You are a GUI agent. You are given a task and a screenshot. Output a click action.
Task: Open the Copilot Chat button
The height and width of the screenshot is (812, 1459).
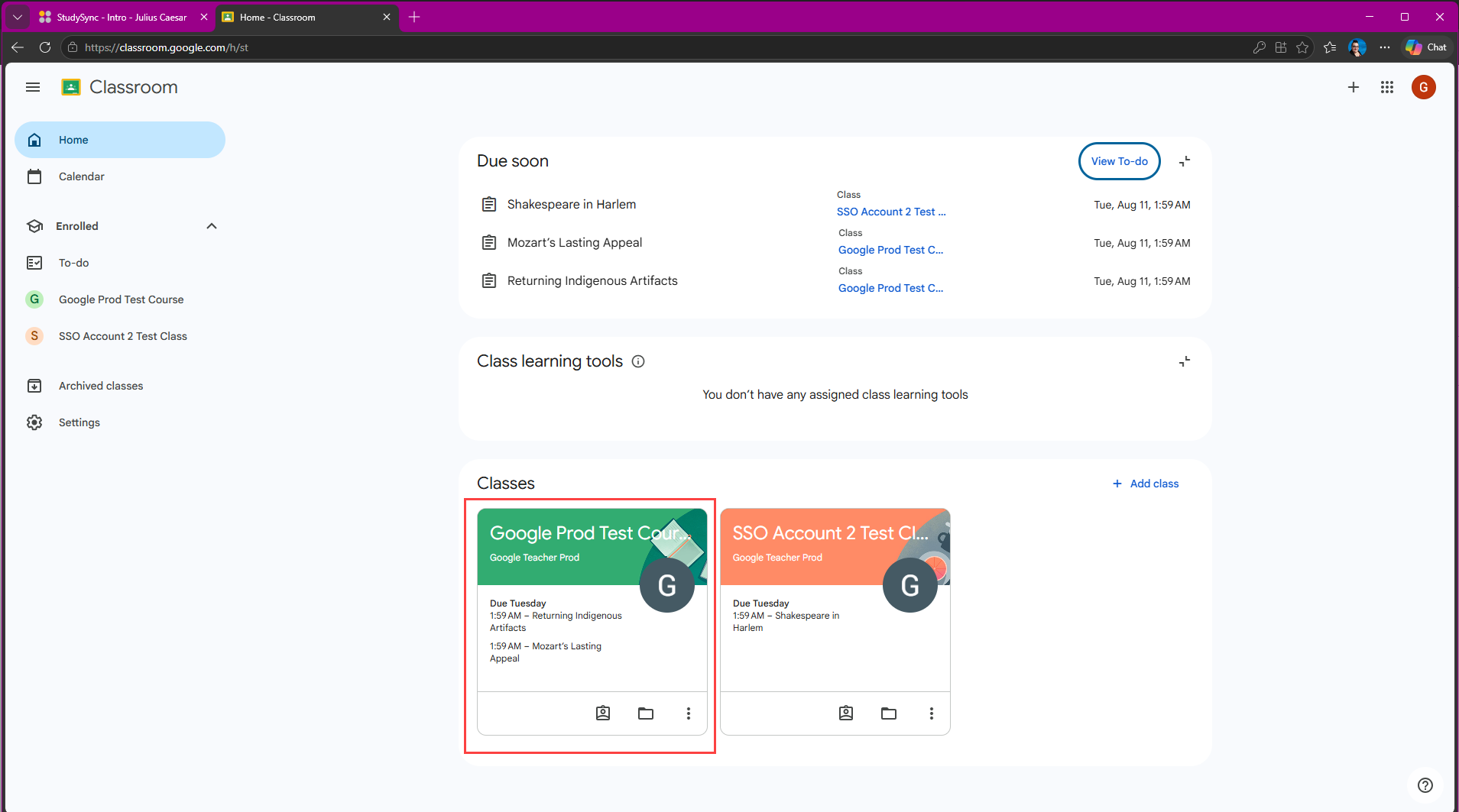pyautogui.click(x=1426, y=47)
